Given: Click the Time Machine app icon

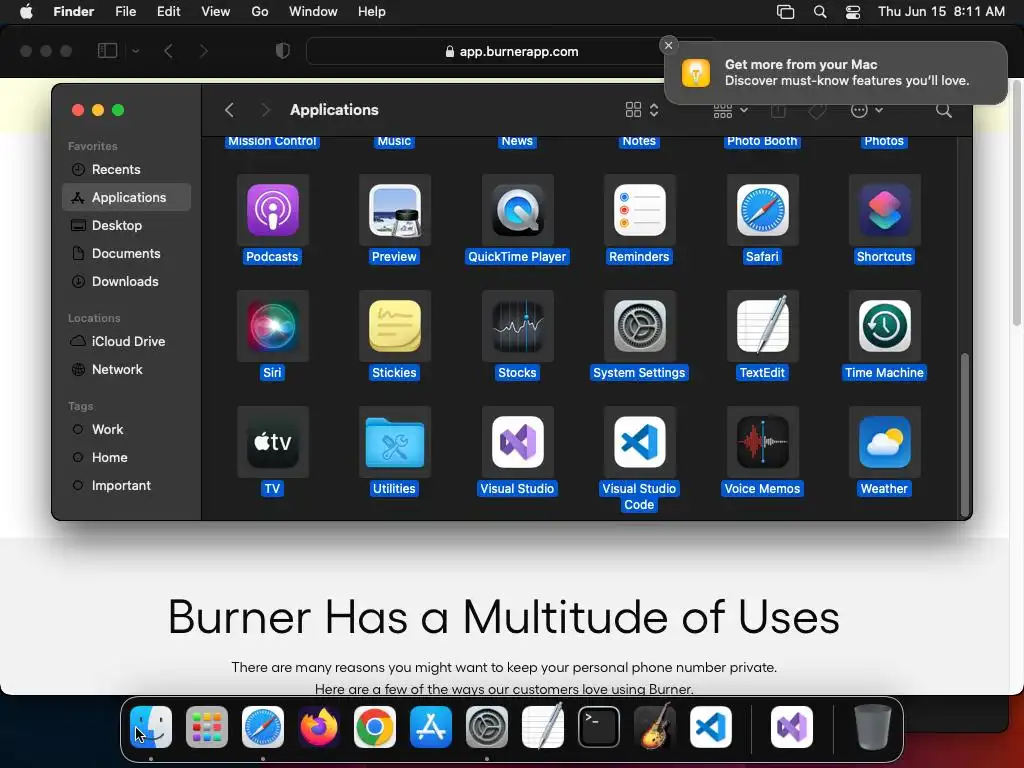Looking at the screenshot, I should 884,326.
